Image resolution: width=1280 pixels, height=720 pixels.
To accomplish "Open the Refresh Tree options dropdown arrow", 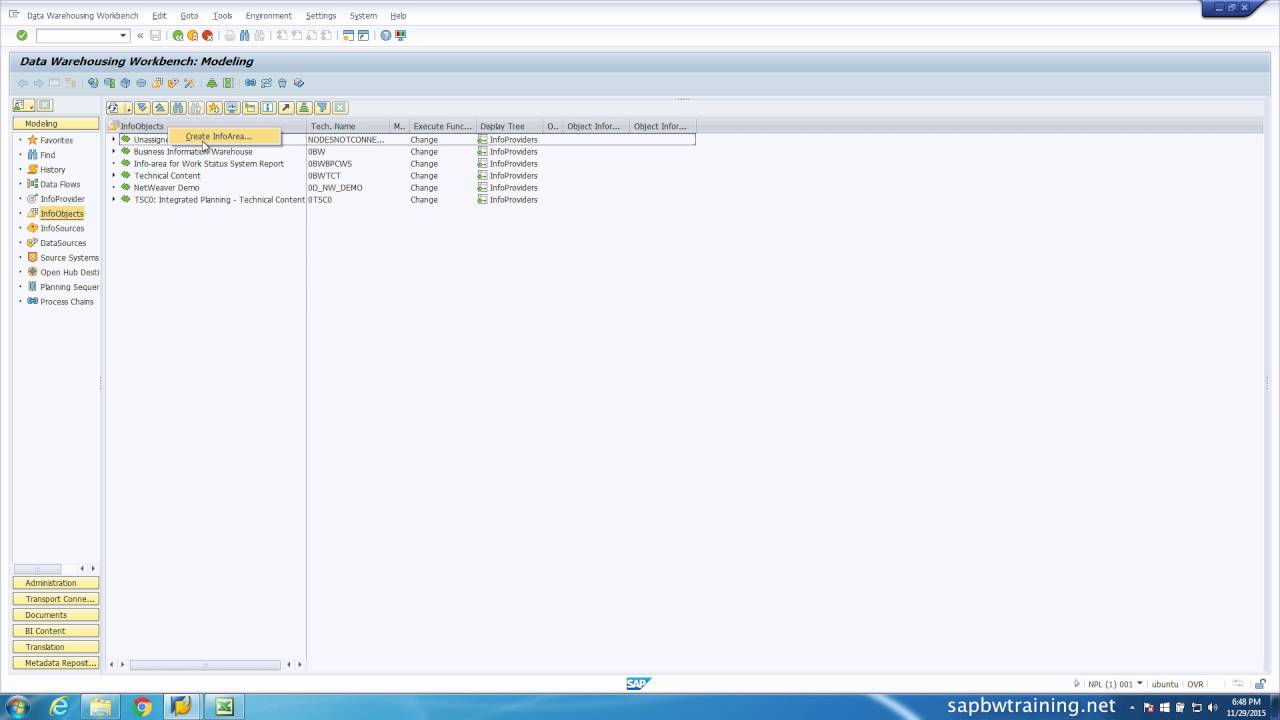I will coord(127,108).
